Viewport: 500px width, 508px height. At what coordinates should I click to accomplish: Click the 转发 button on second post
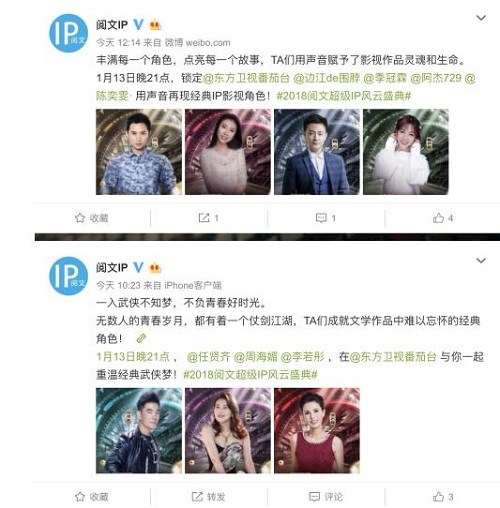pyautogui.click(x=208, y=497)
